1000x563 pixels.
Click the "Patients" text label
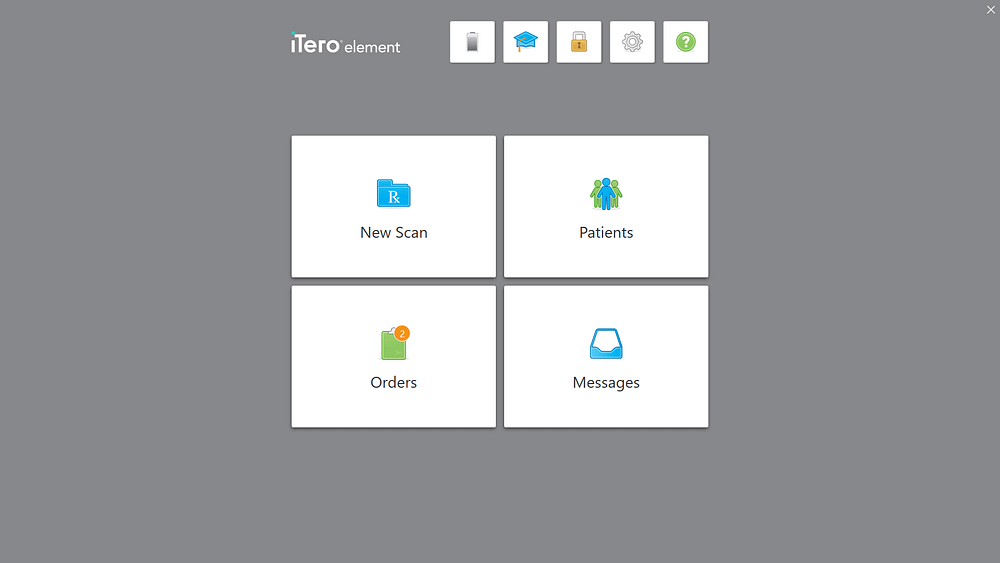pos(606,233)
